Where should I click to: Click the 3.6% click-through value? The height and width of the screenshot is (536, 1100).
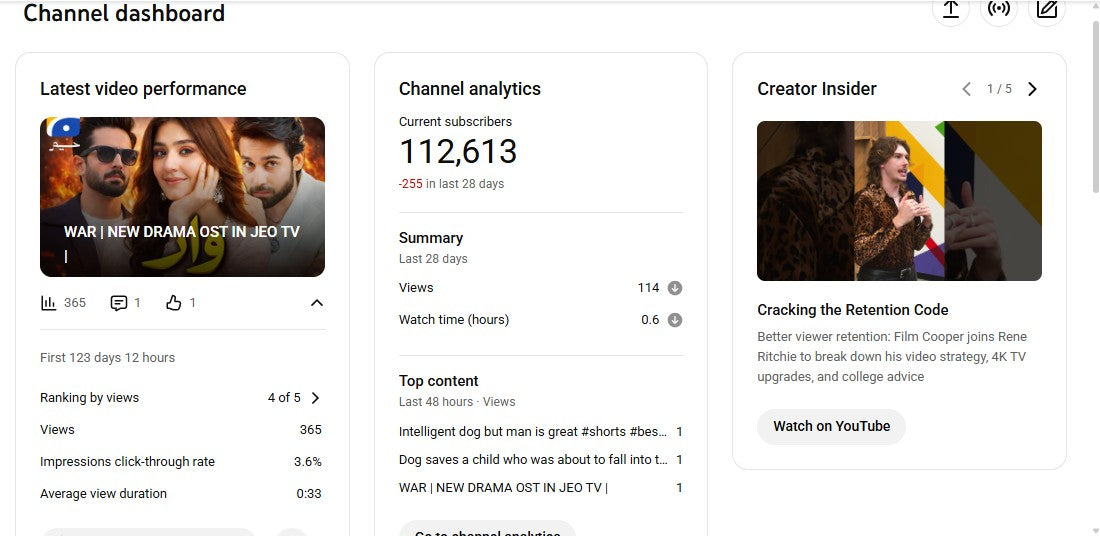[x=308, y=462]
